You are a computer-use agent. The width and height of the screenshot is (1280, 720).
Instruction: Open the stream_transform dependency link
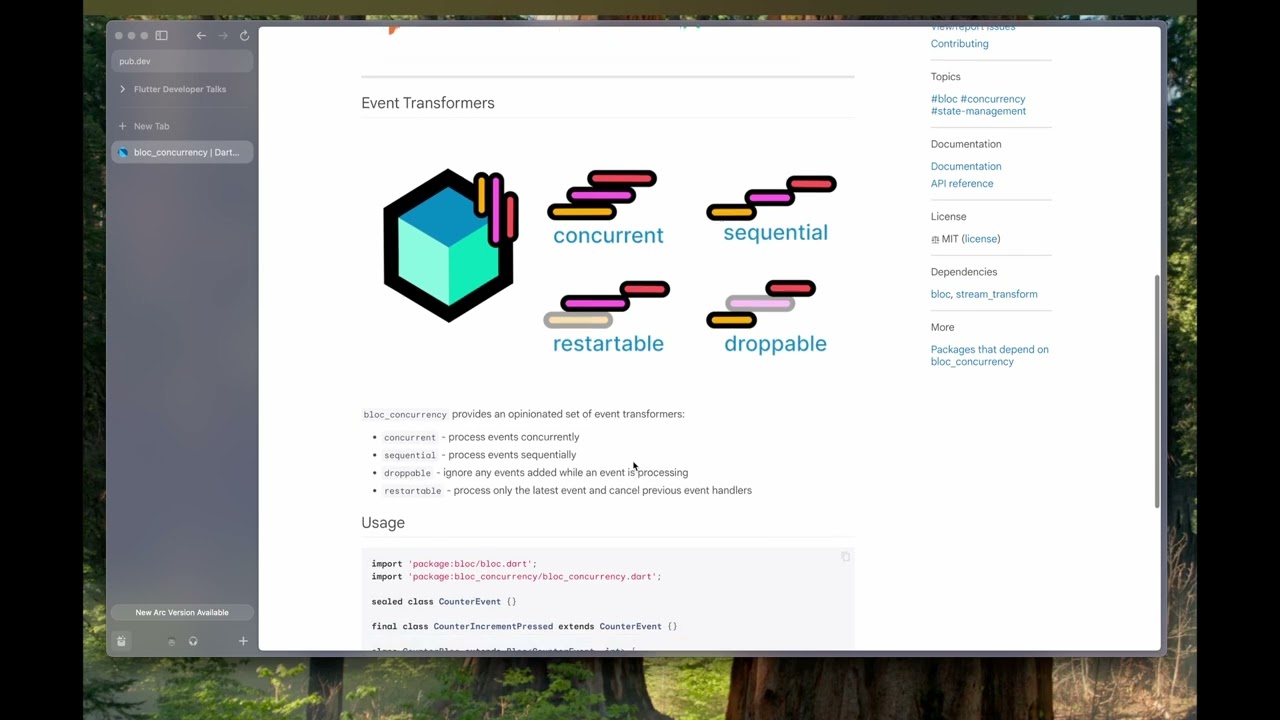tap(996, 294)
